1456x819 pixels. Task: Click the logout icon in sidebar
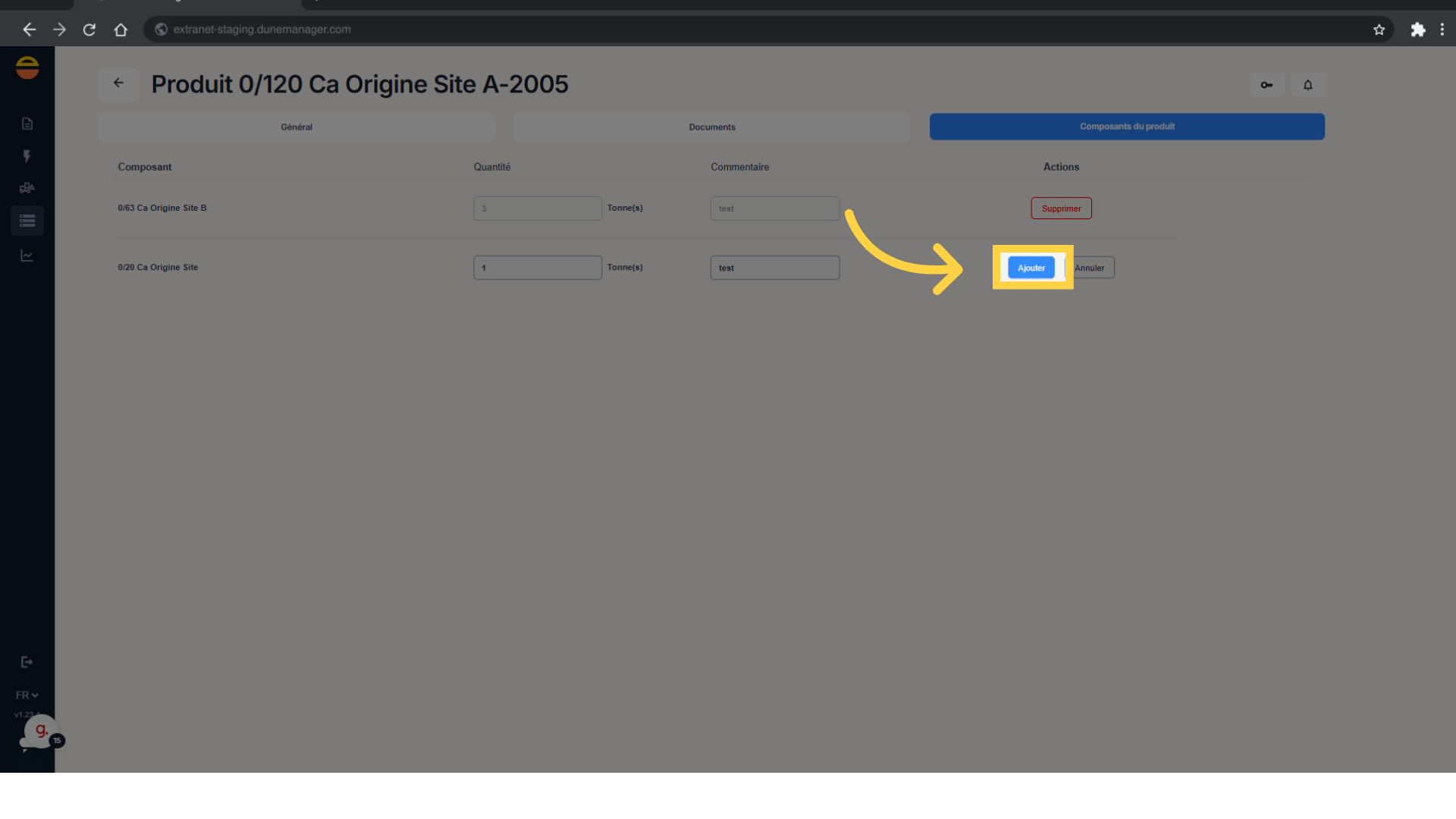click(27, 662)
